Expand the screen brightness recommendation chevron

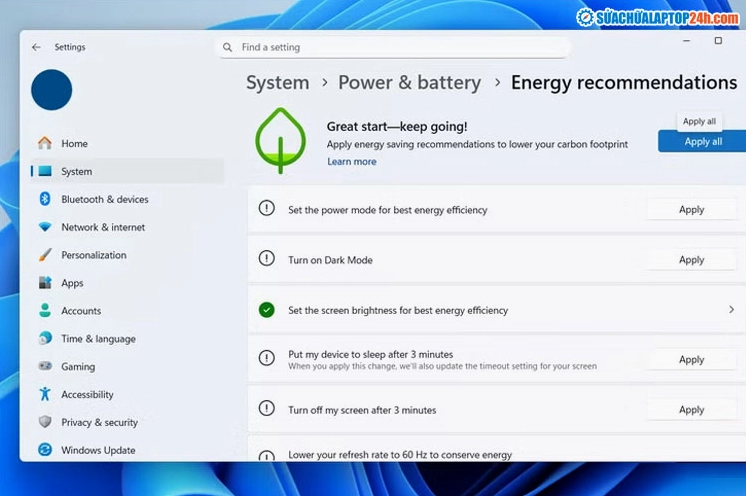731,310
